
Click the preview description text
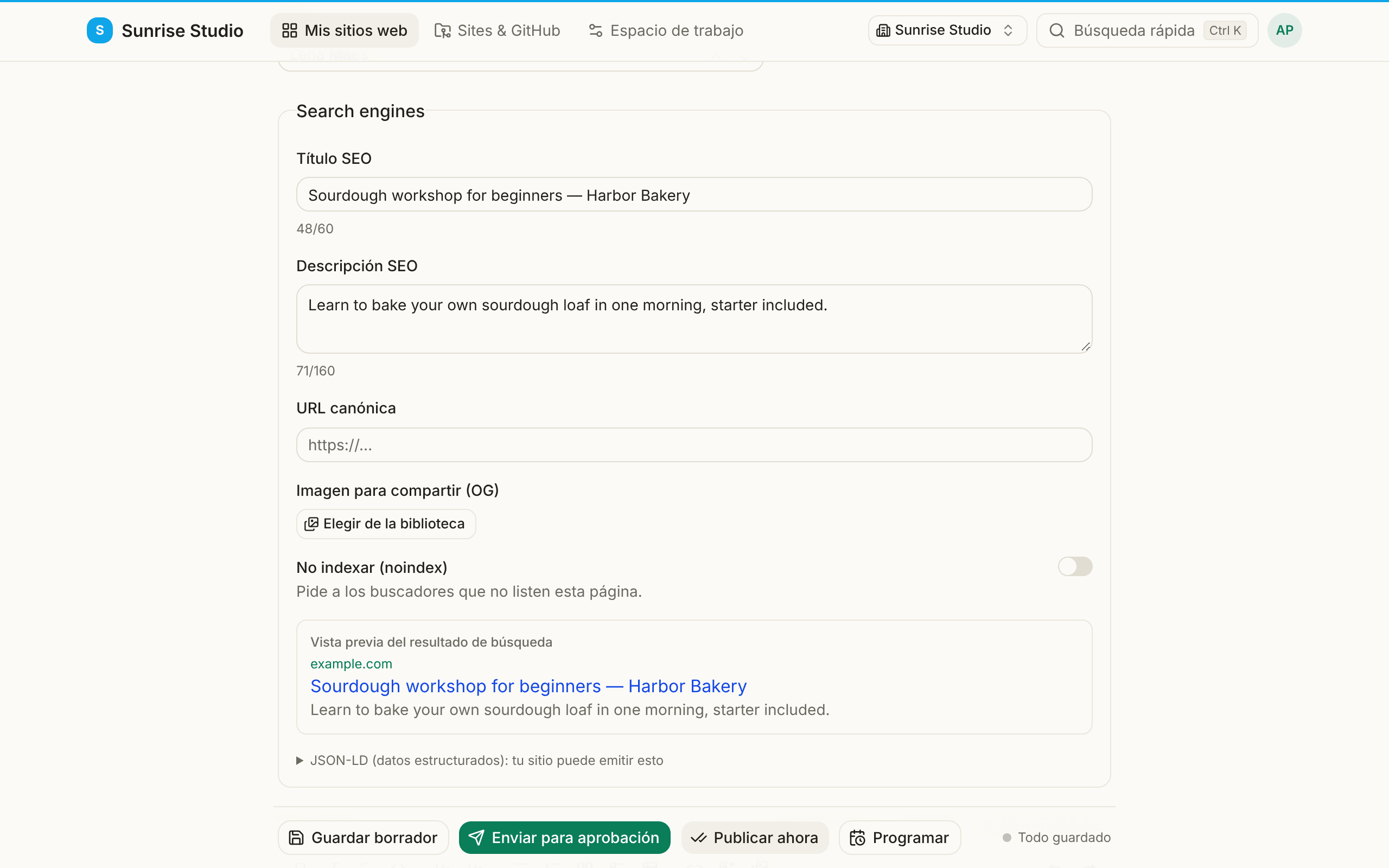coord(570,710)
